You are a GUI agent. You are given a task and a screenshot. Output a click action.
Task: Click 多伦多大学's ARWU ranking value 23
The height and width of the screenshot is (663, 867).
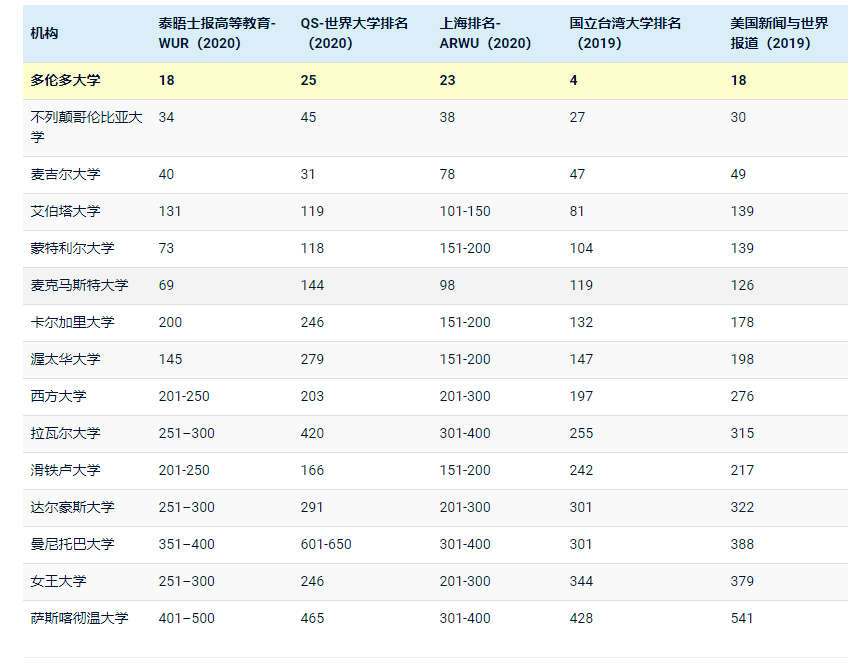pyautogui.click(x=449, y=79)
